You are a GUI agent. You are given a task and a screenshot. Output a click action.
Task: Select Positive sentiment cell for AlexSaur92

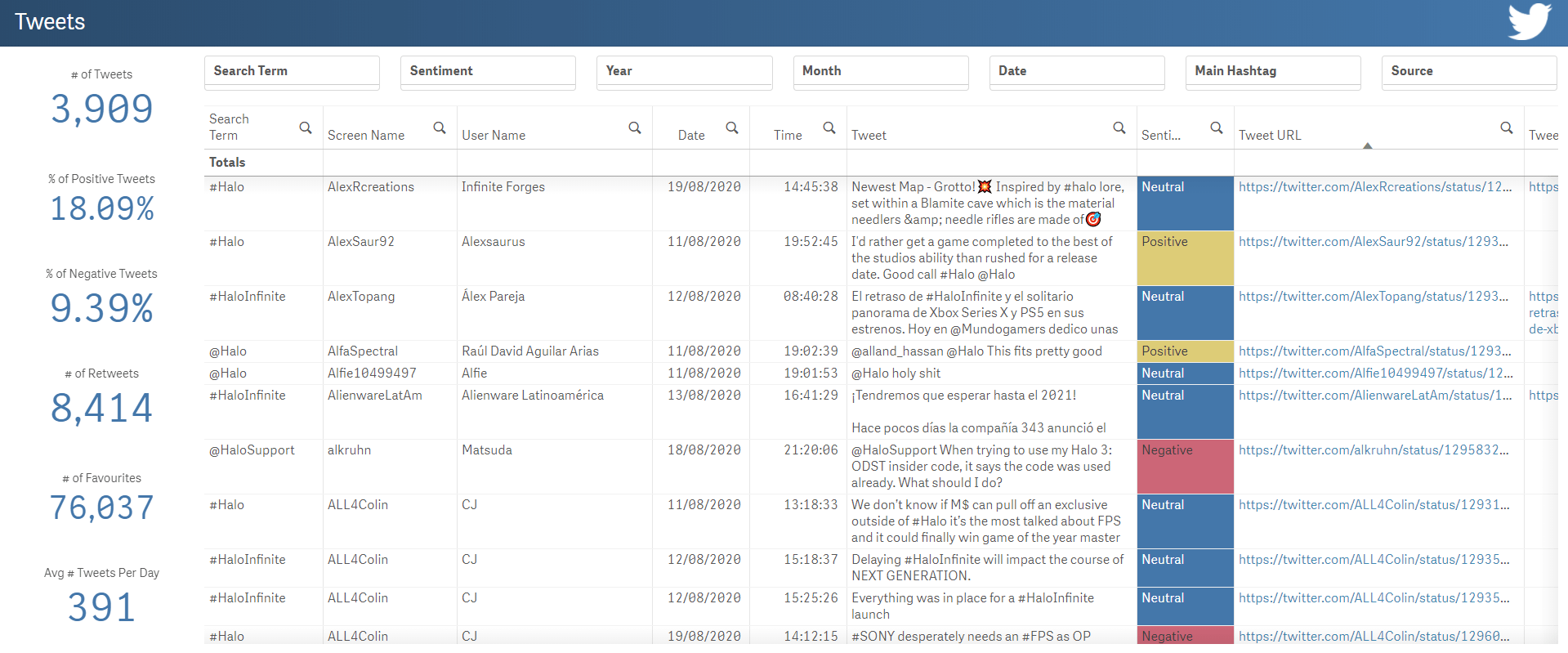point(1185,258)
